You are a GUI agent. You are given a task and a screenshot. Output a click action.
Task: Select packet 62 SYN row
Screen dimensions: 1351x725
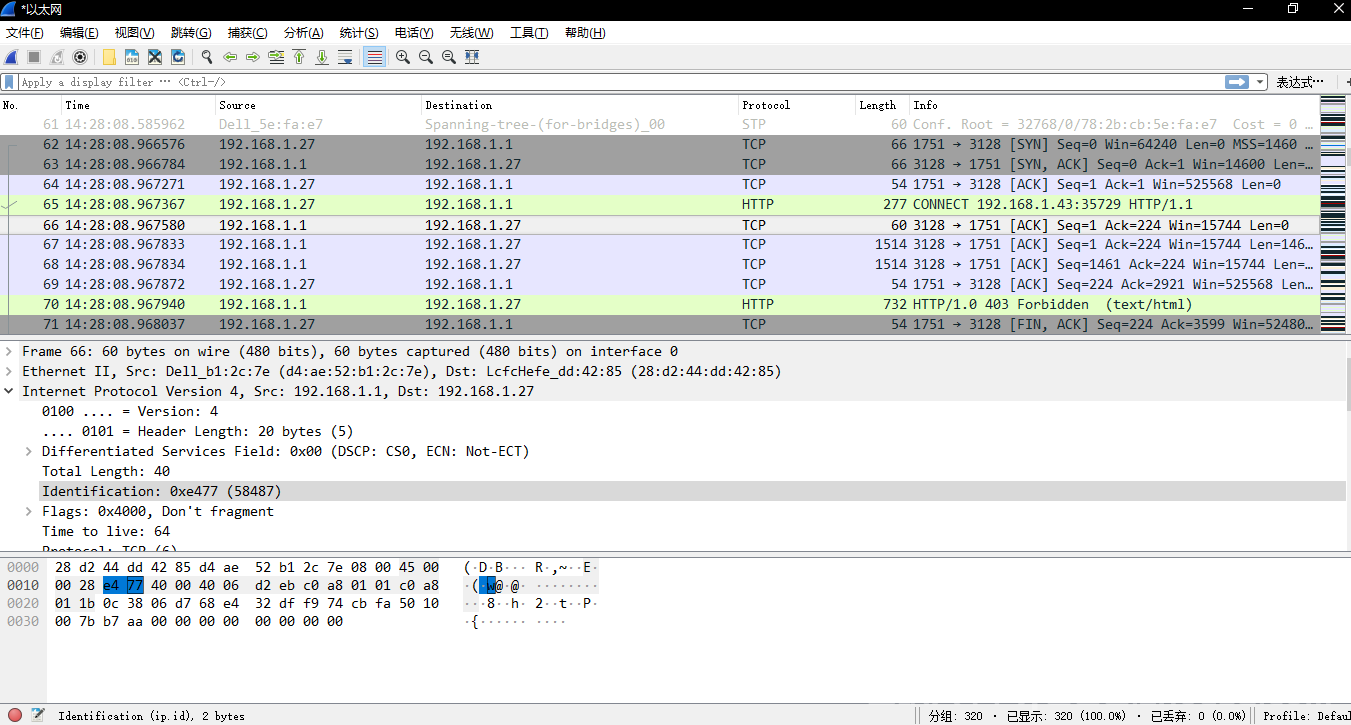coord(660,144)
